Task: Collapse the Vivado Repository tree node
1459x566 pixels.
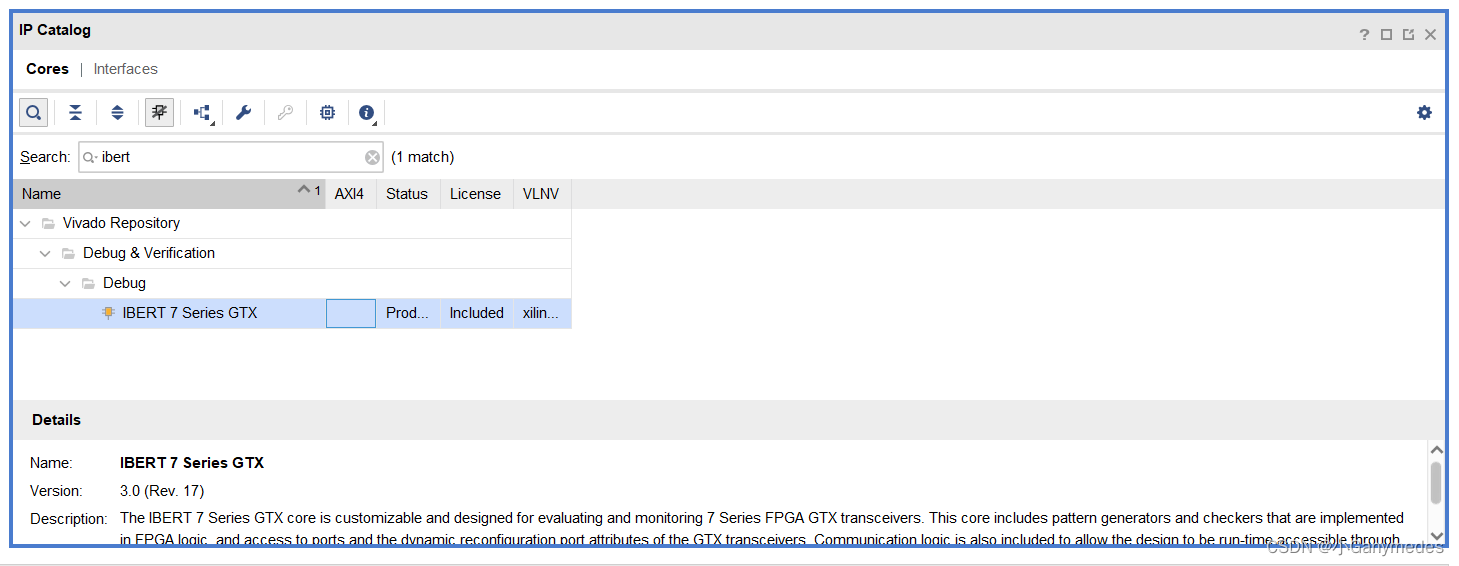Action: coord(26,223)
